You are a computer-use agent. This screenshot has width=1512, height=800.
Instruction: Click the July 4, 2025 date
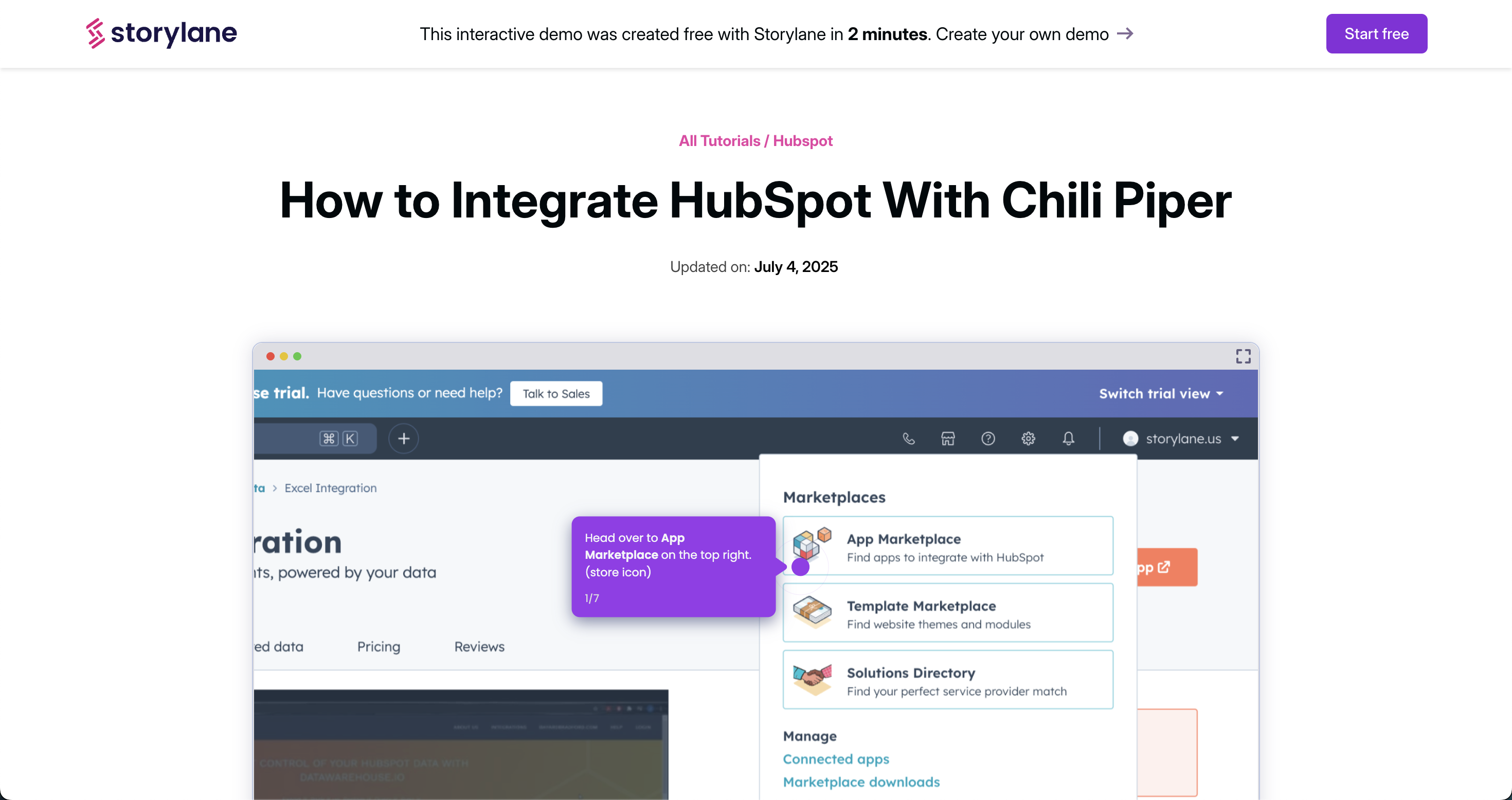(x=796, y=267)
